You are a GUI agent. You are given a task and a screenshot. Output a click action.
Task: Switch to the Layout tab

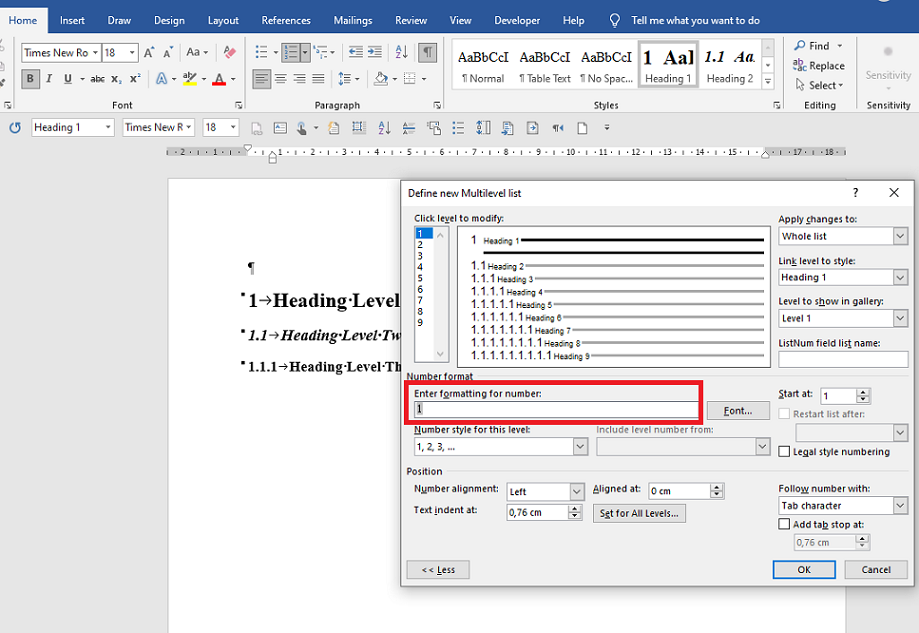(x=223, y=20)
